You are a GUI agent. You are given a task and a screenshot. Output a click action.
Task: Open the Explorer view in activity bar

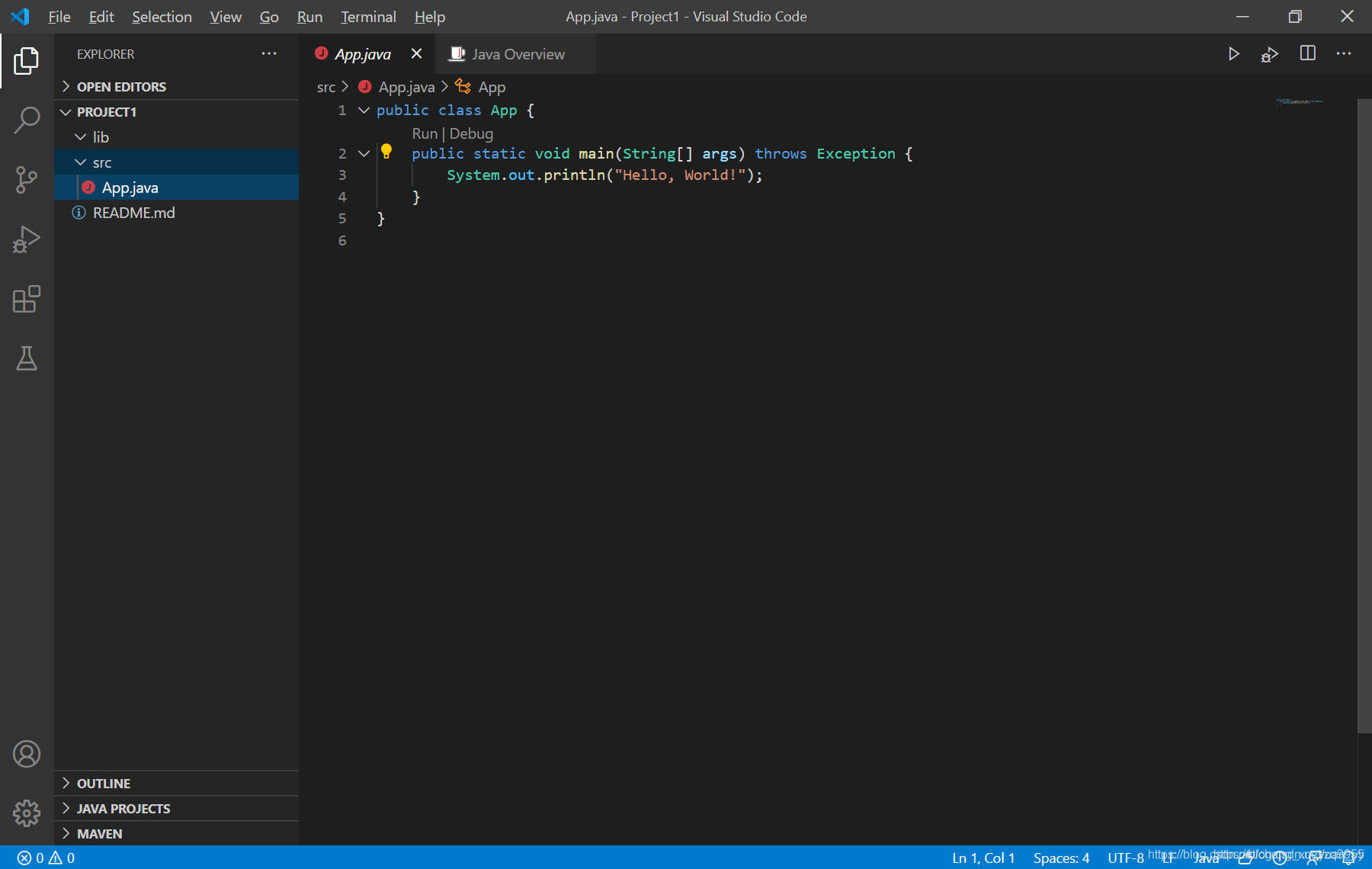point(27,60)
